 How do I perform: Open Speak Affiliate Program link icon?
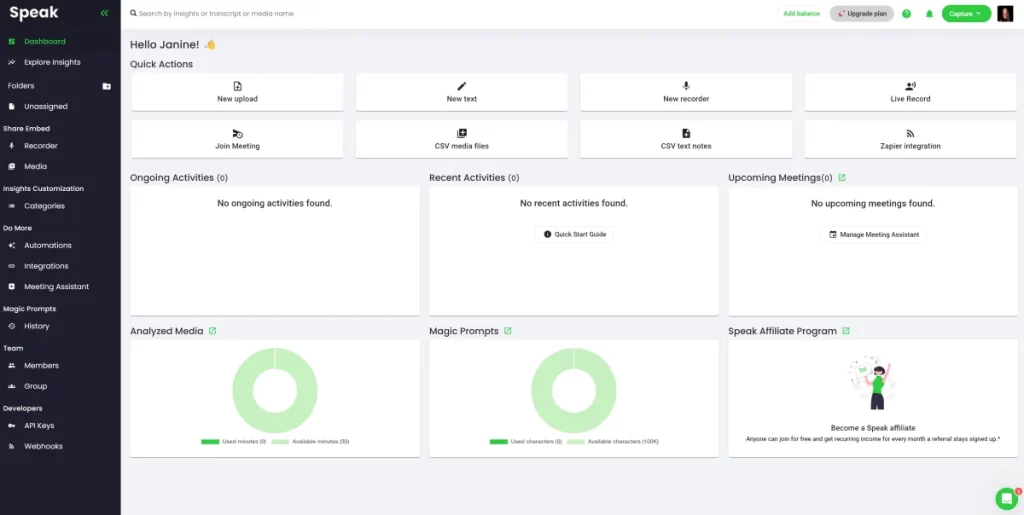pyautogui.click(x=846, y=331)
